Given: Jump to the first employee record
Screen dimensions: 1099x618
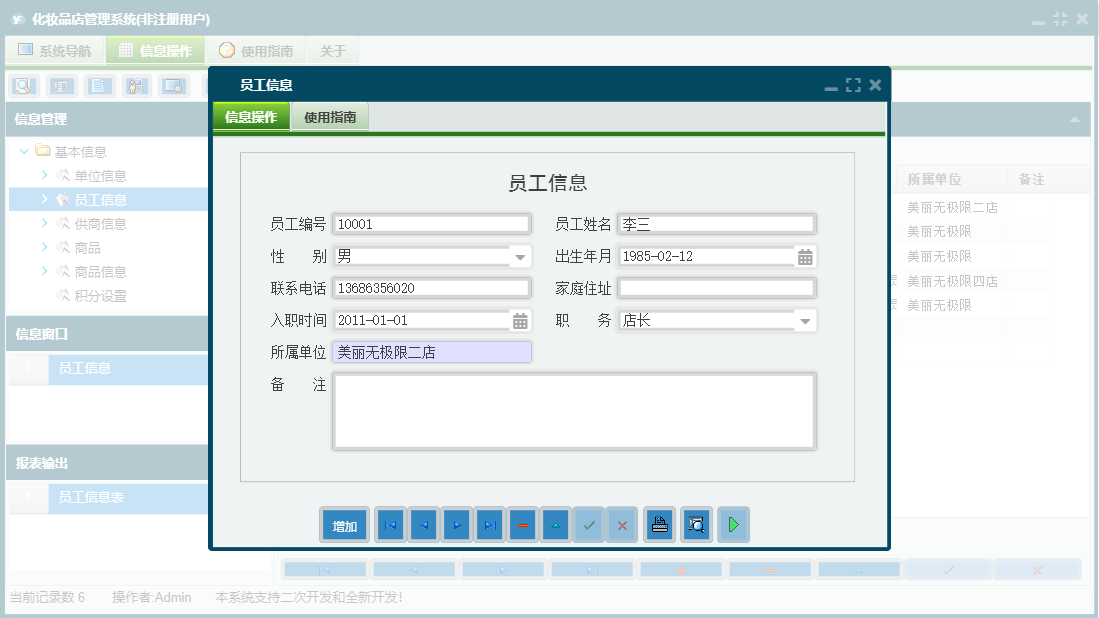Looking at the screenshot, I should tap(389, 524).
